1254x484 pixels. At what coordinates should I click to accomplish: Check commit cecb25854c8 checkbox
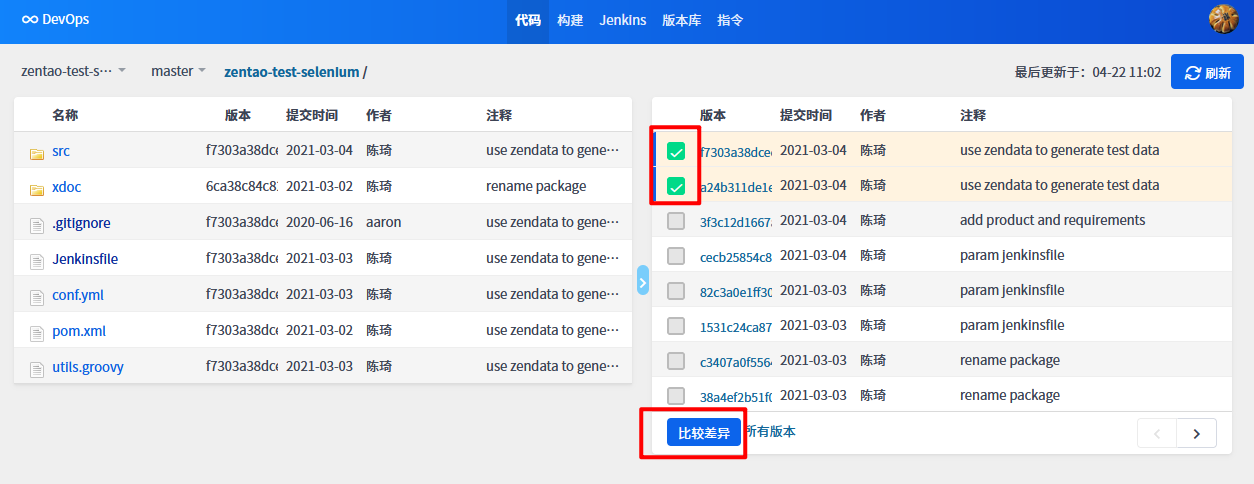676,256
